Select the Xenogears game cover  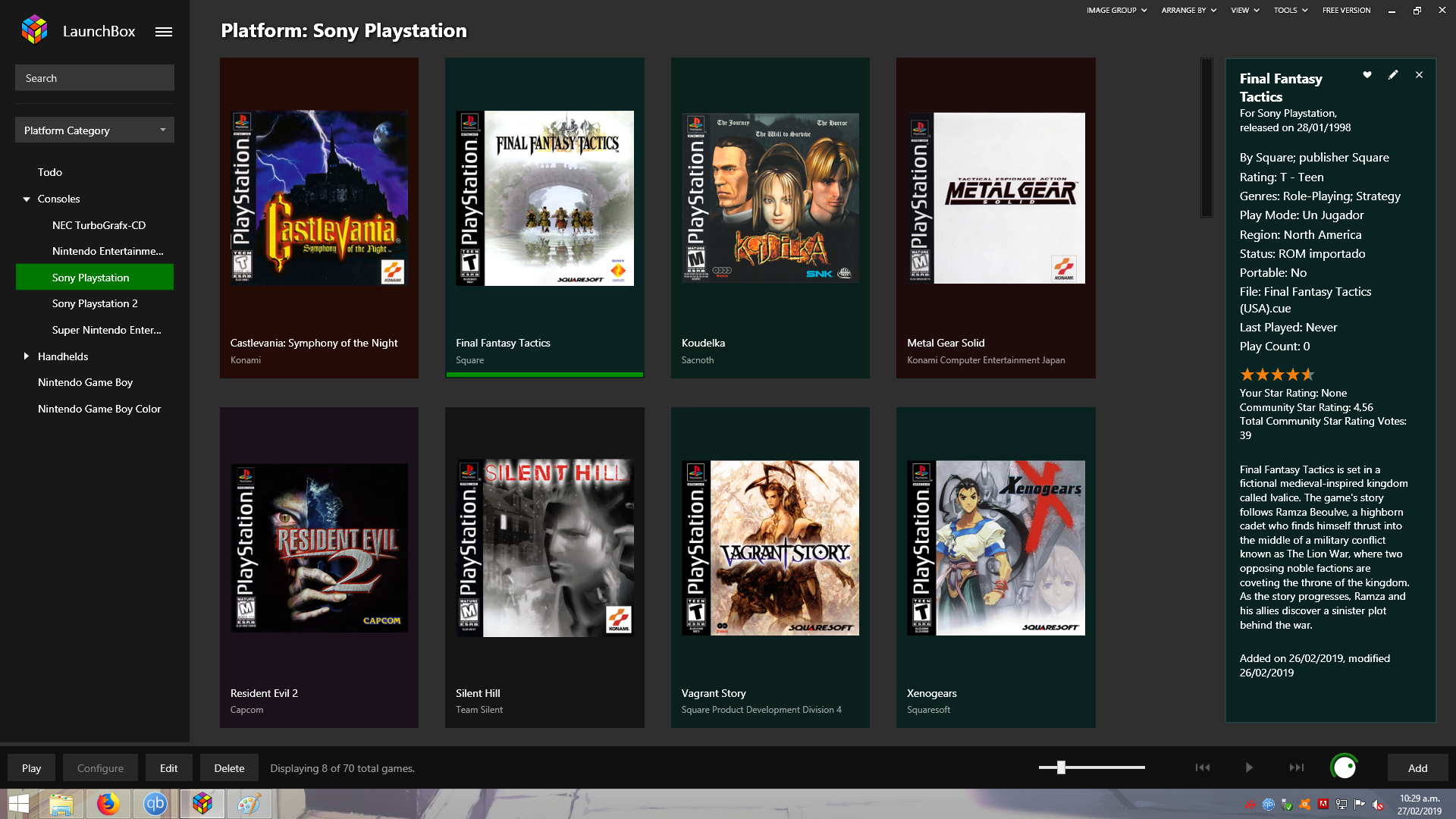click(996, 548)
